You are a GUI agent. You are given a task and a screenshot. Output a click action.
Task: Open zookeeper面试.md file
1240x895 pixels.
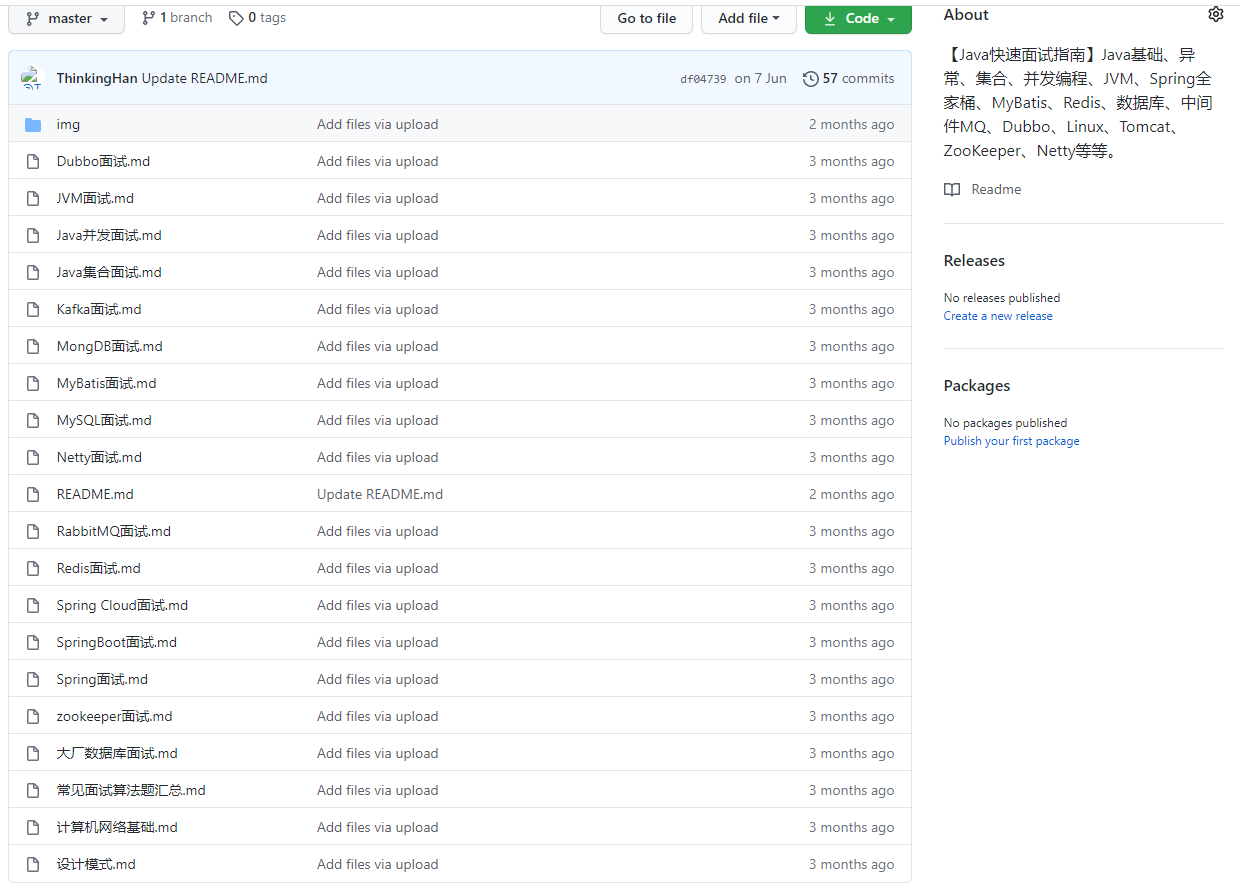click(x=114, y=716)
